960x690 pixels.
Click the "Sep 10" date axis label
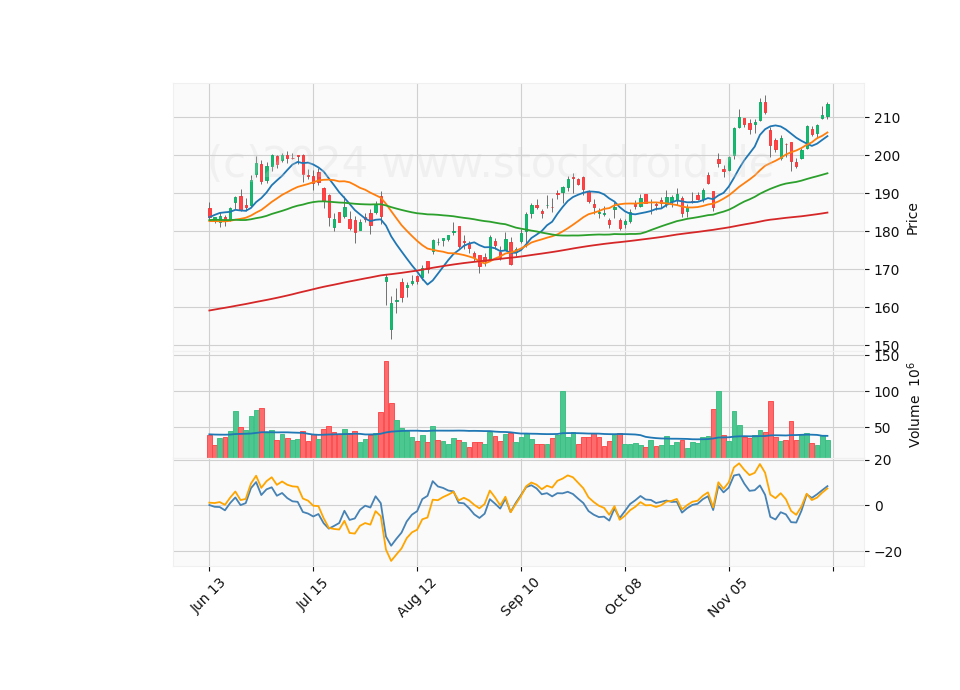click(x=520, y=597)
